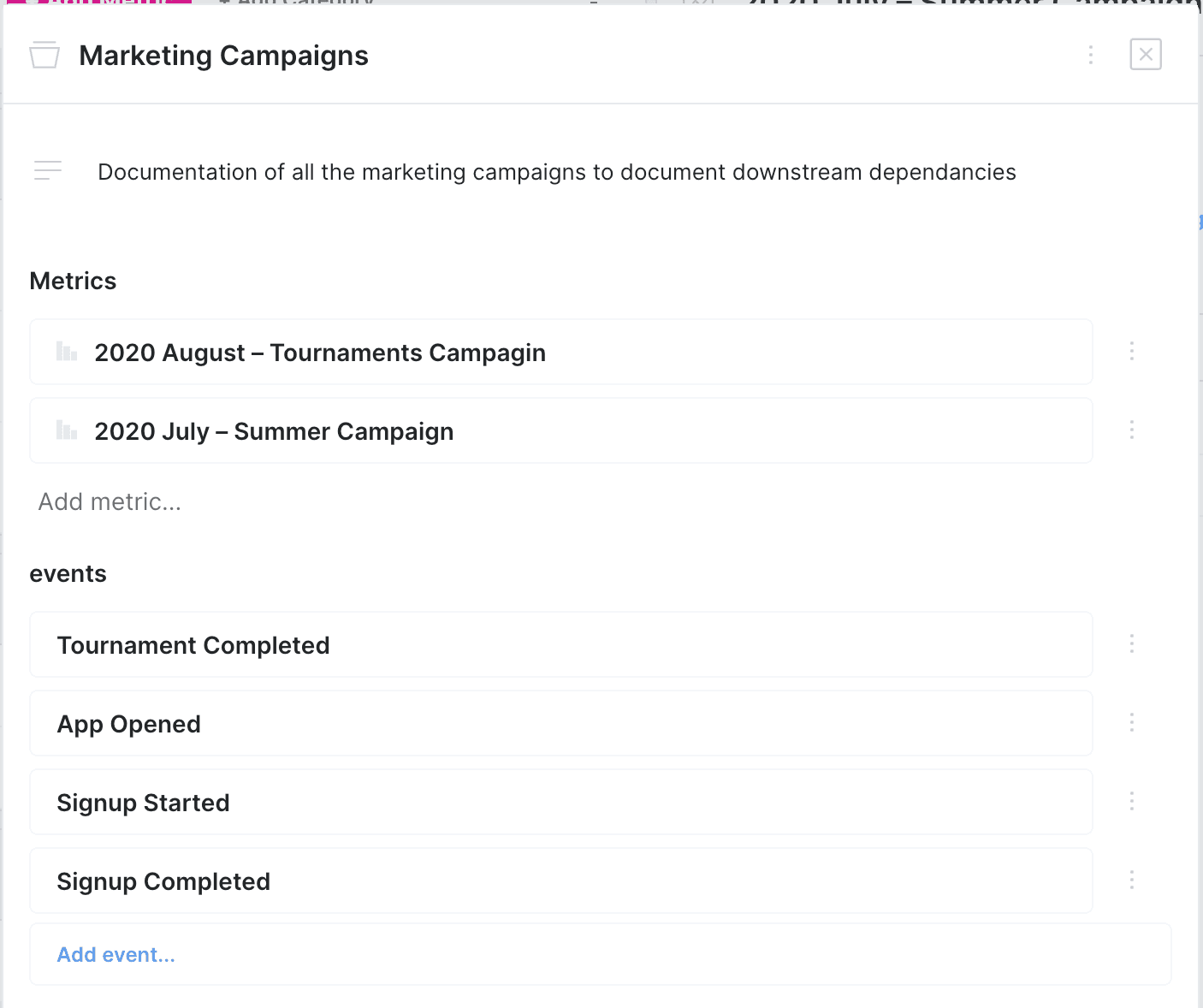Open more options for Signup Started event
This screenshot has height=1008, width=1203.
point(1132,802)
